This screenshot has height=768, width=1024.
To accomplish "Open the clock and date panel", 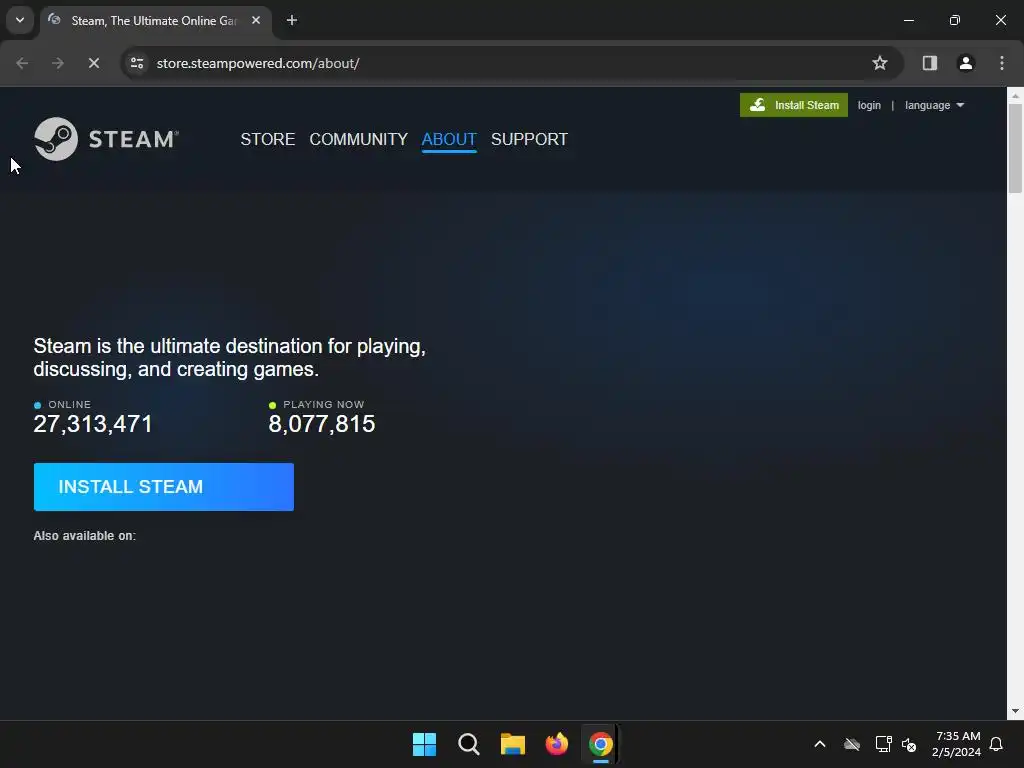I will pyautogui.click(x=957, y=744).
